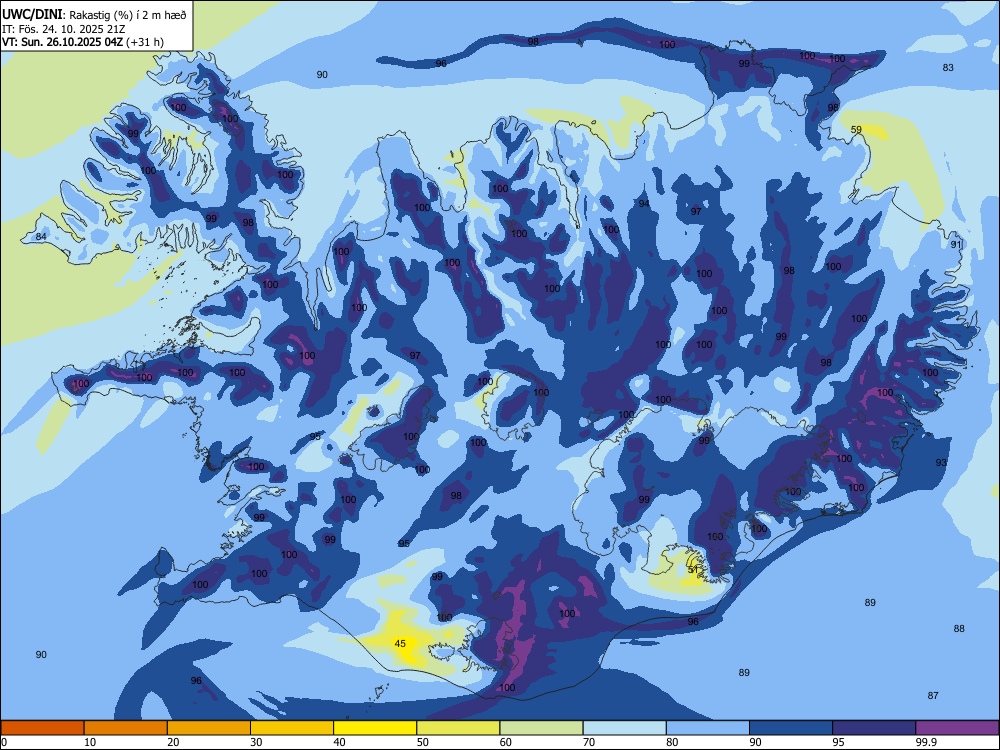The image size is (1000, 750).
Task: Click the '59' humidity value on the map
Action: pyautogui.click(x=856, y=129)
